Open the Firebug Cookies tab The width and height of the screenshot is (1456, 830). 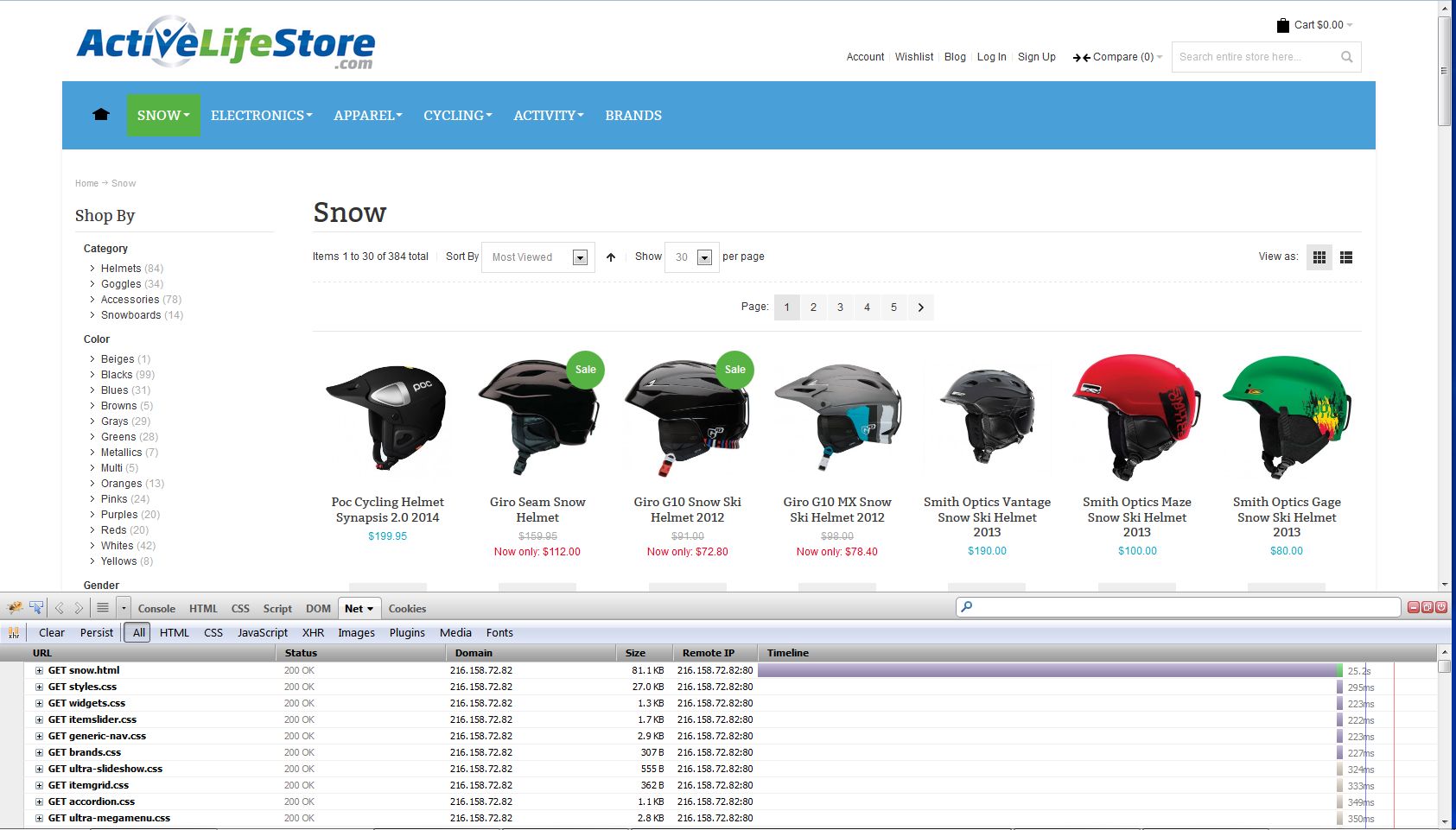407,608
